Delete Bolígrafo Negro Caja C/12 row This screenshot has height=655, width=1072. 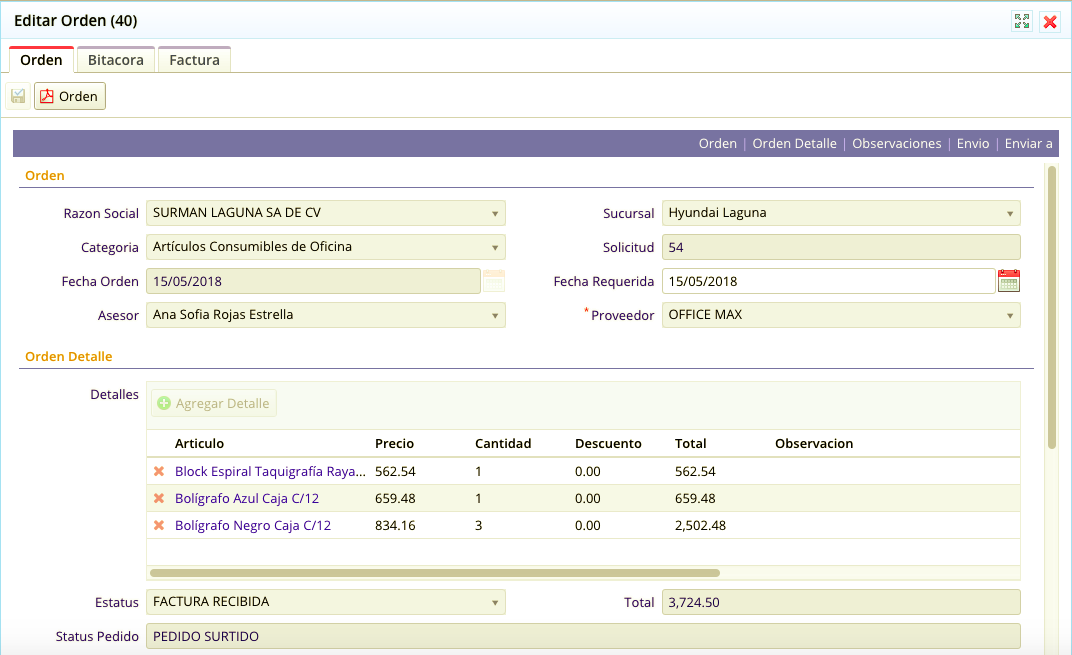pos(159,525)
